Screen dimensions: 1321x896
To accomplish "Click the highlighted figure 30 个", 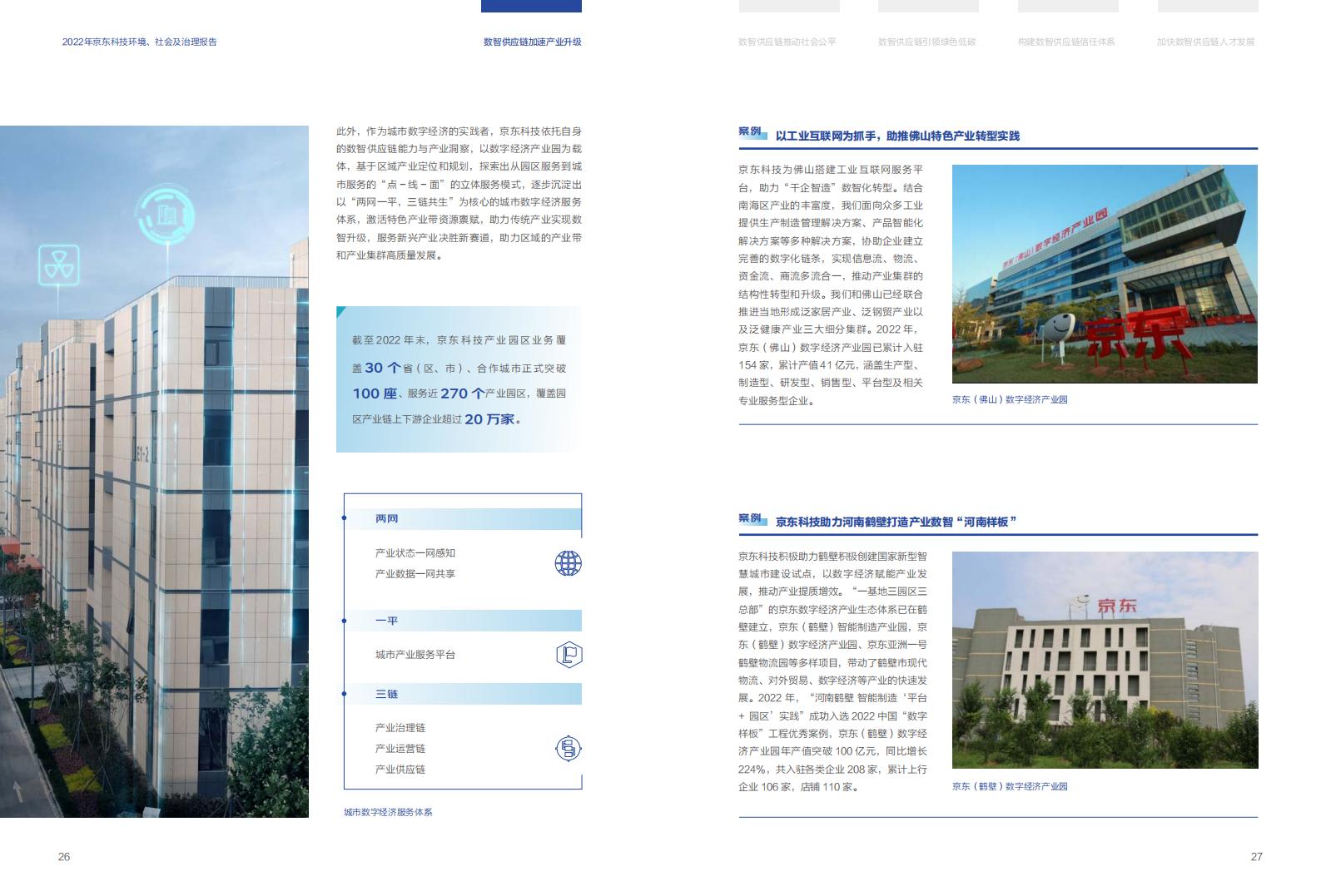I will [383, 368].
